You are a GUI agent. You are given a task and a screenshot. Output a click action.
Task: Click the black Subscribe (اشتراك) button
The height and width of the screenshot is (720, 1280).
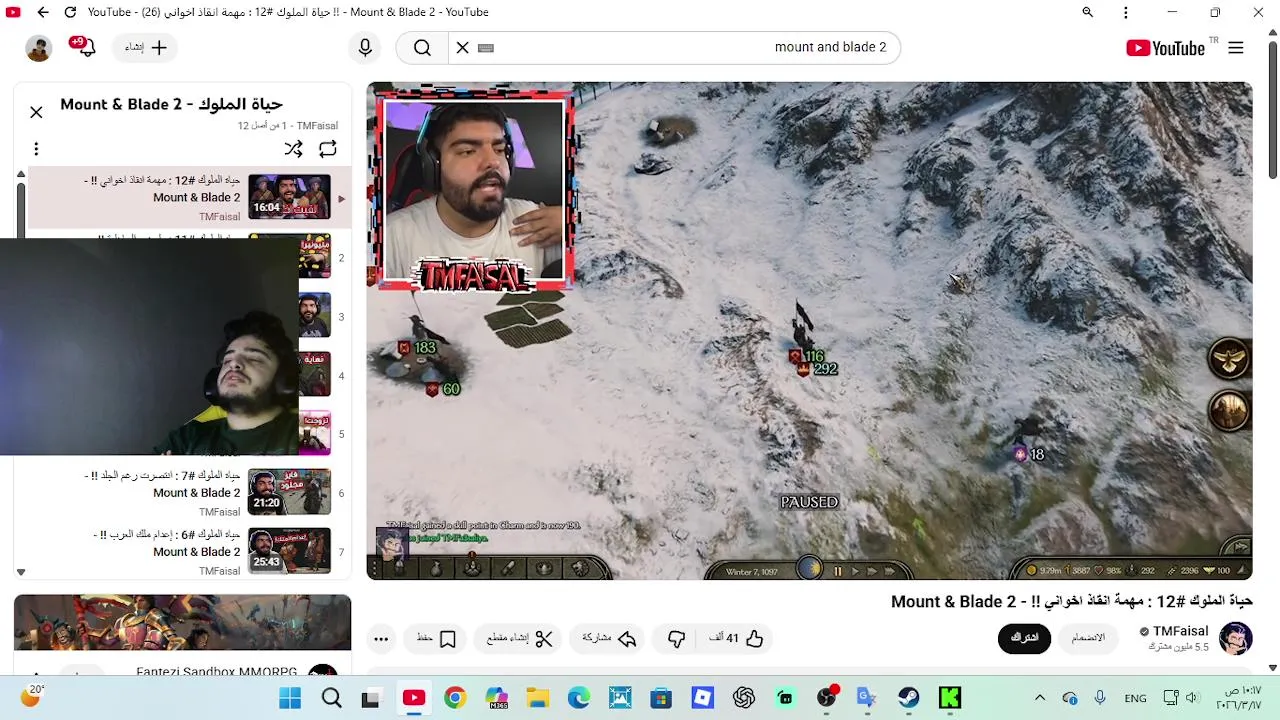click(1024, 638)
